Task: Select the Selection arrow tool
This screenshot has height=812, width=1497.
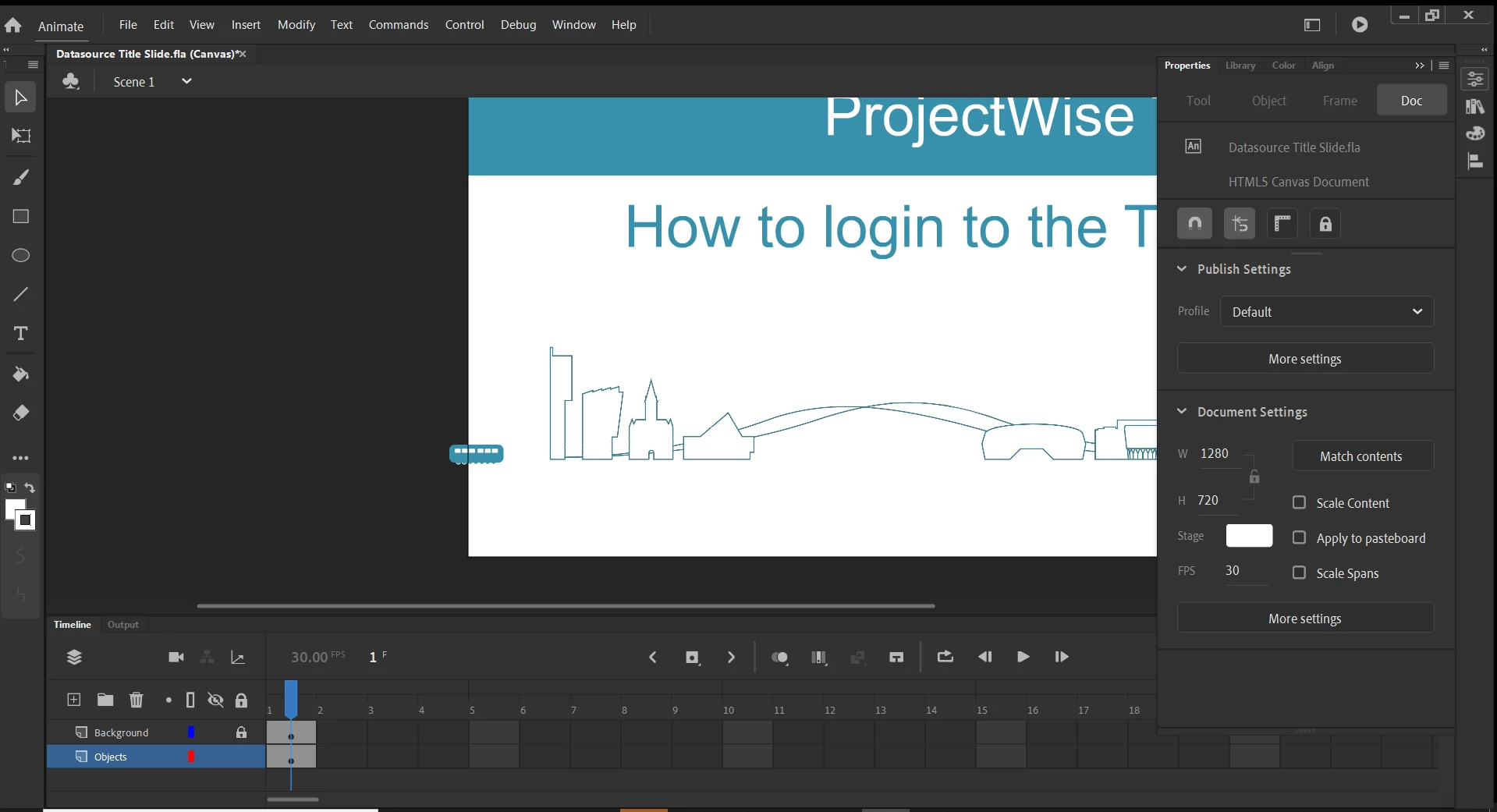Action: [x=21, y=98]
